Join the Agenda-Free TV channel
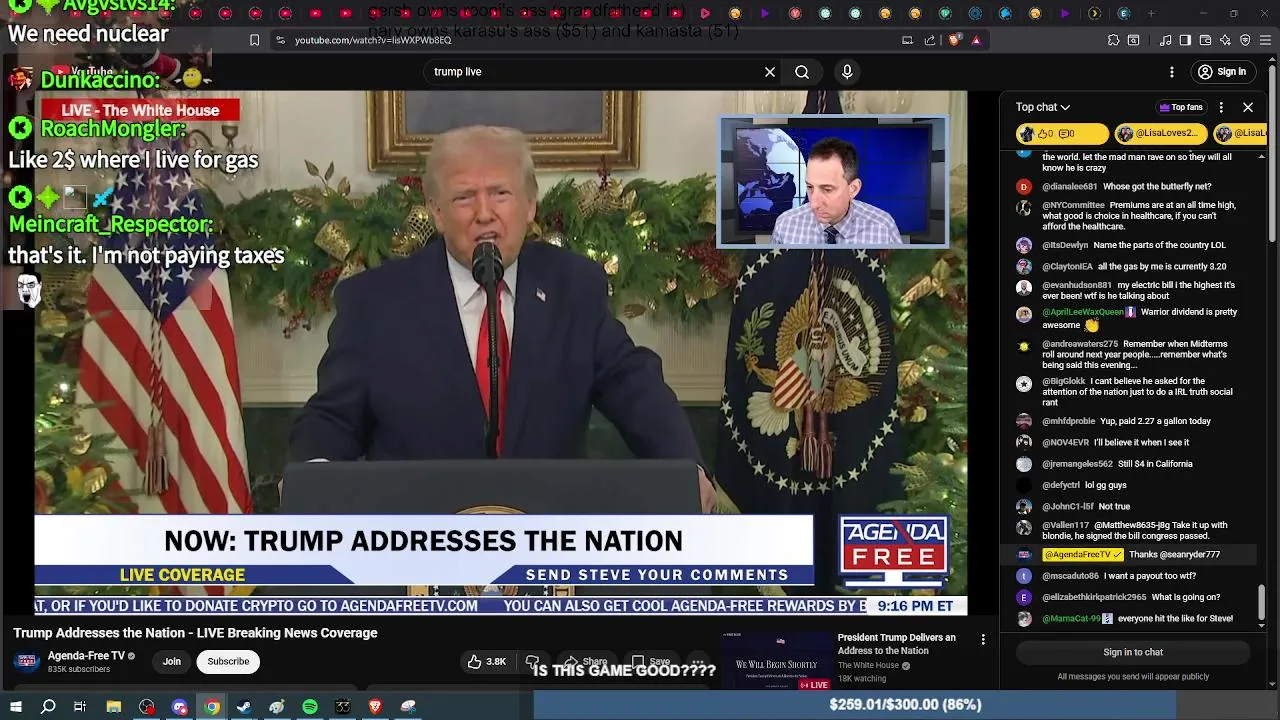This screenshot has height=720, width=1280. (x=172, y=661)
